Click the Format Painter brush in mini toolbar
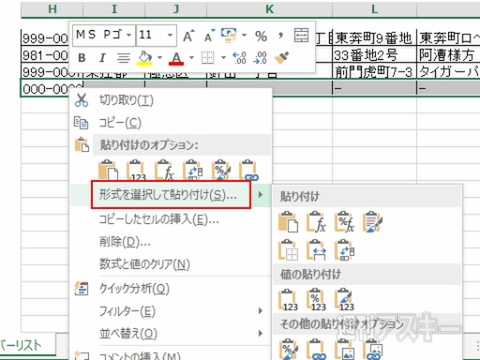 [x=282, y=58]
